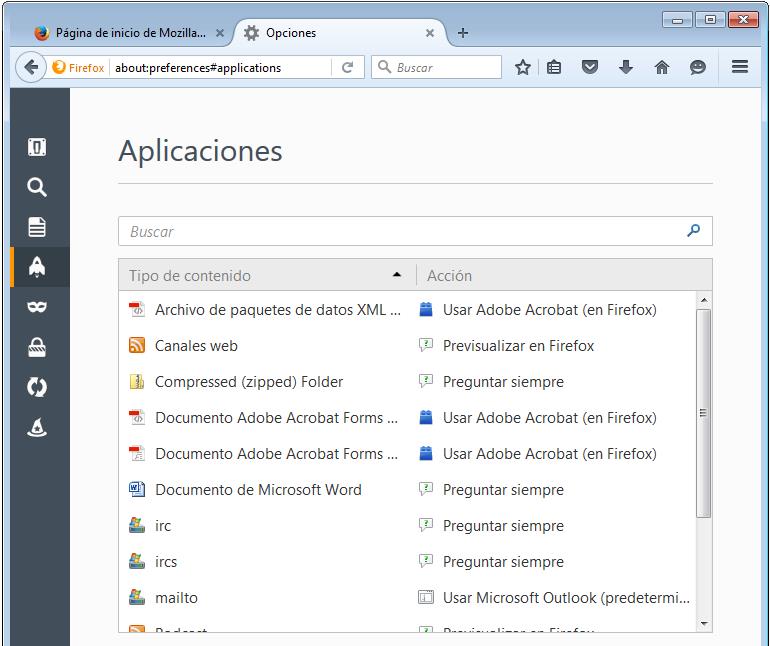This screenshot has height=646, width=770.
Task: Open the Search preferences magnifier icon
Action: 37,187
